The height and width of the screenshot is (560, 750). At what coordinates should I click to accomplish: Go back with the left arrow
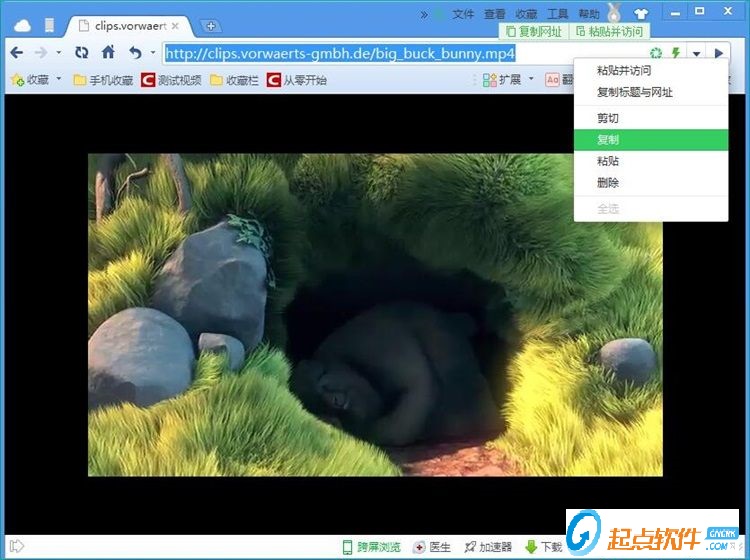pos(16,53)
